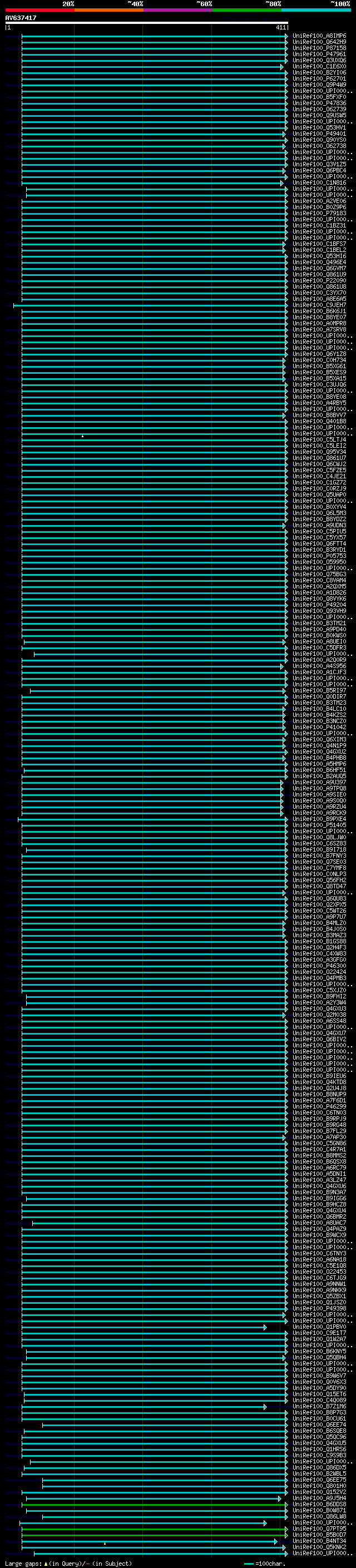
Task: Select the UniRef100_P46299 label
Action: point(319,1106)
